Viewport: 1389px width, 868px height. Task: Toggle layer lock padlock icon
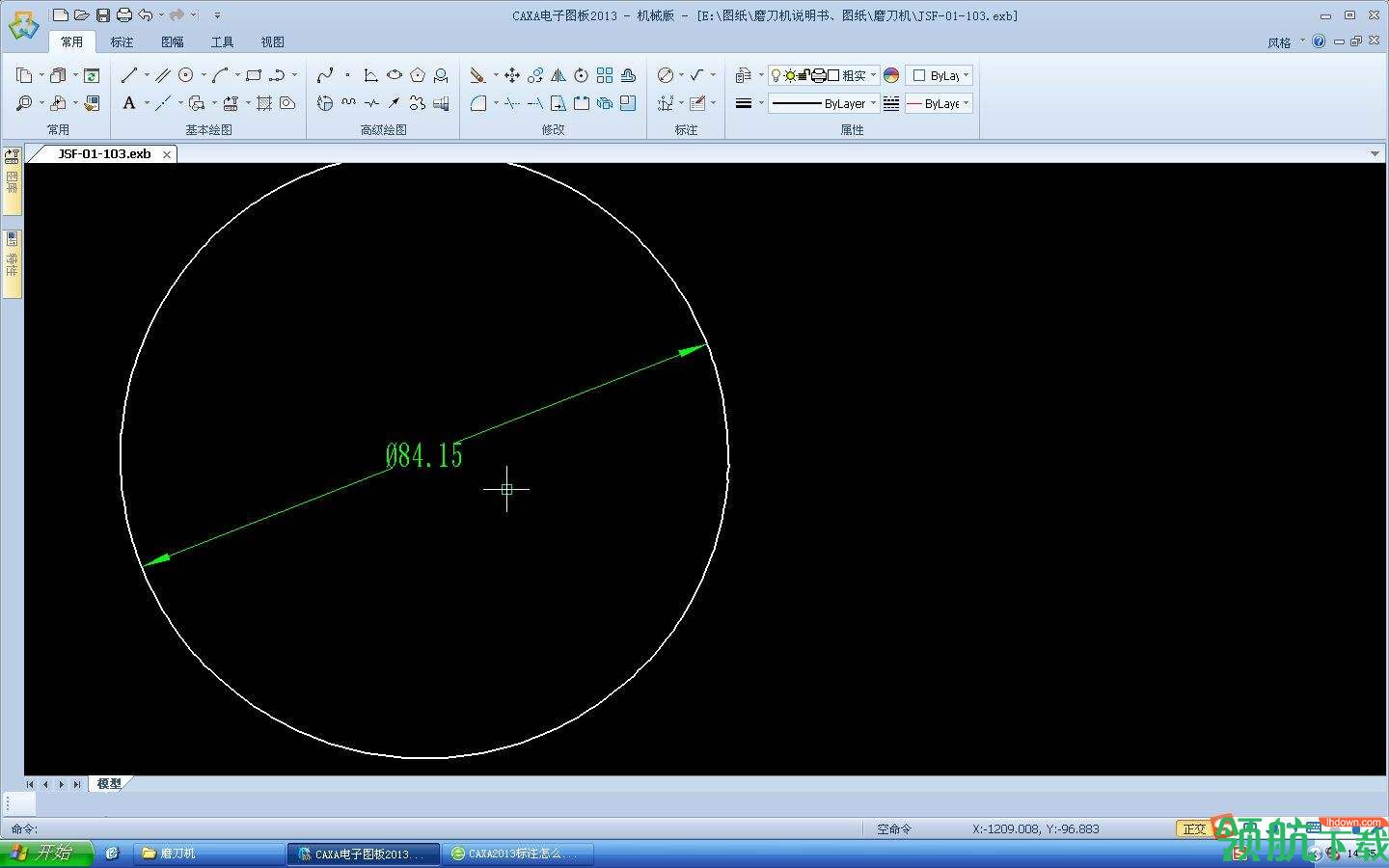pos(803,74)
